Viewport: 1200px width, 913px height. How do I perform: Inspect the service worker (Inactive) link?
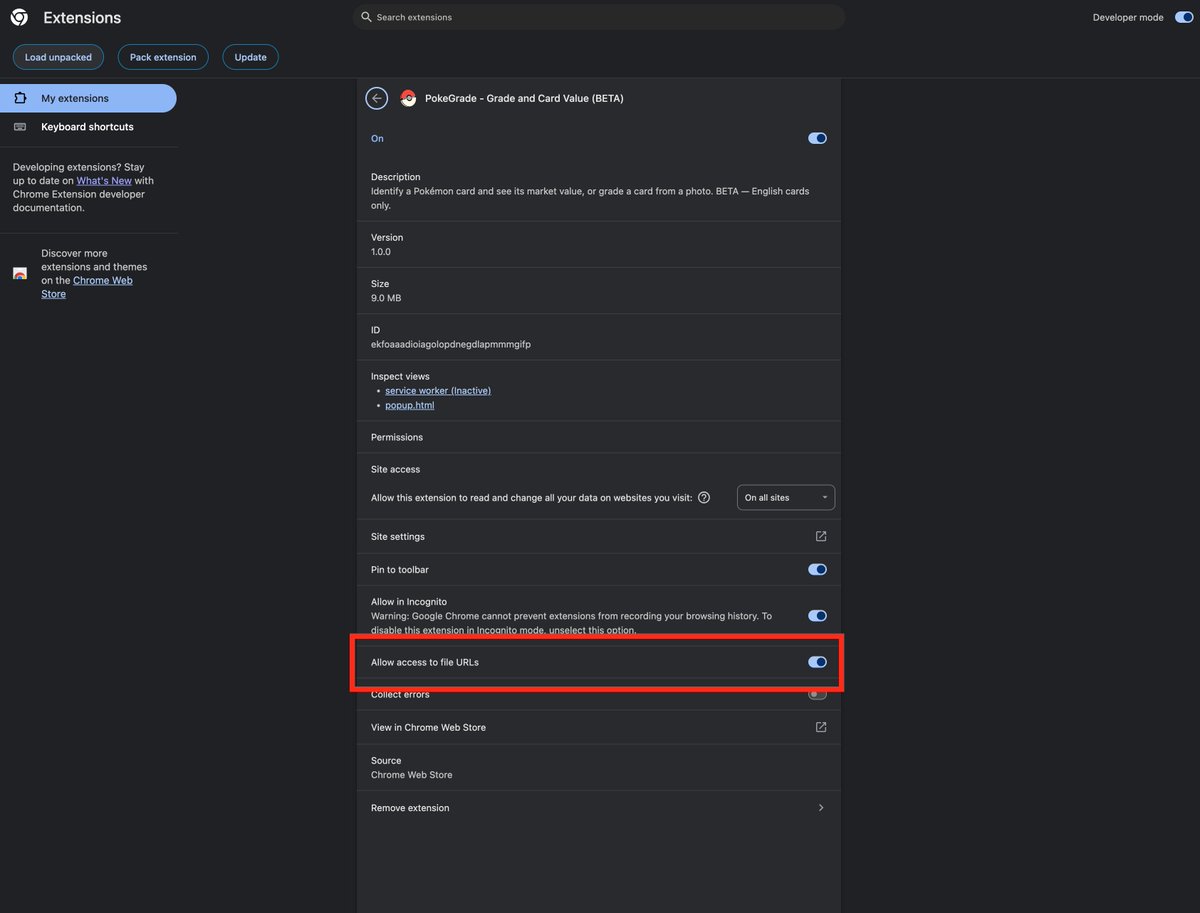pos(438,390)
